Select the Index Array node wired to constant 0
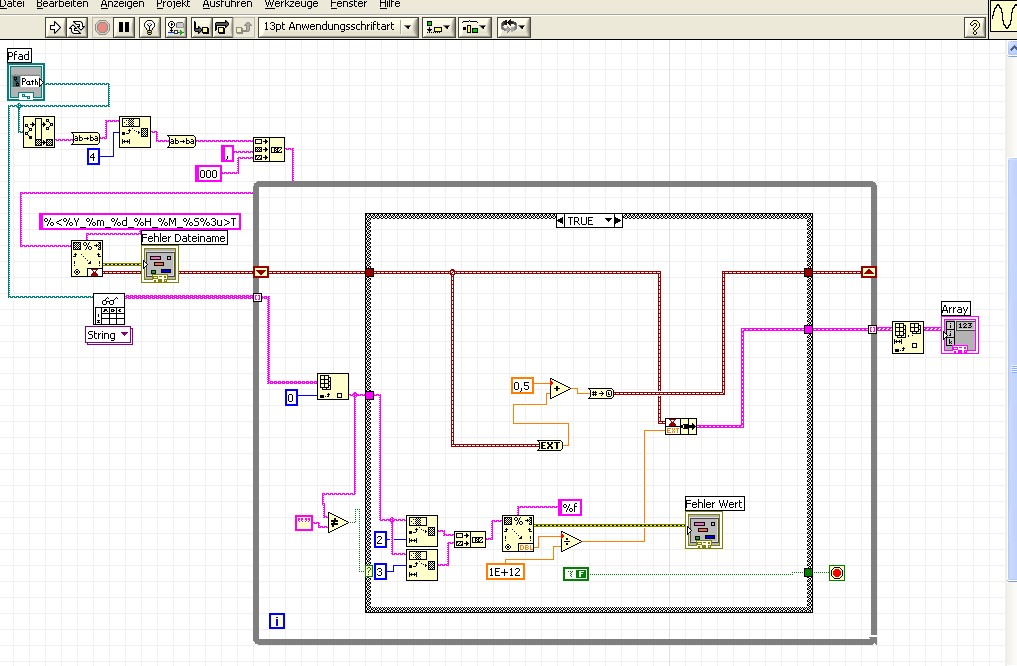 (333, 387)
